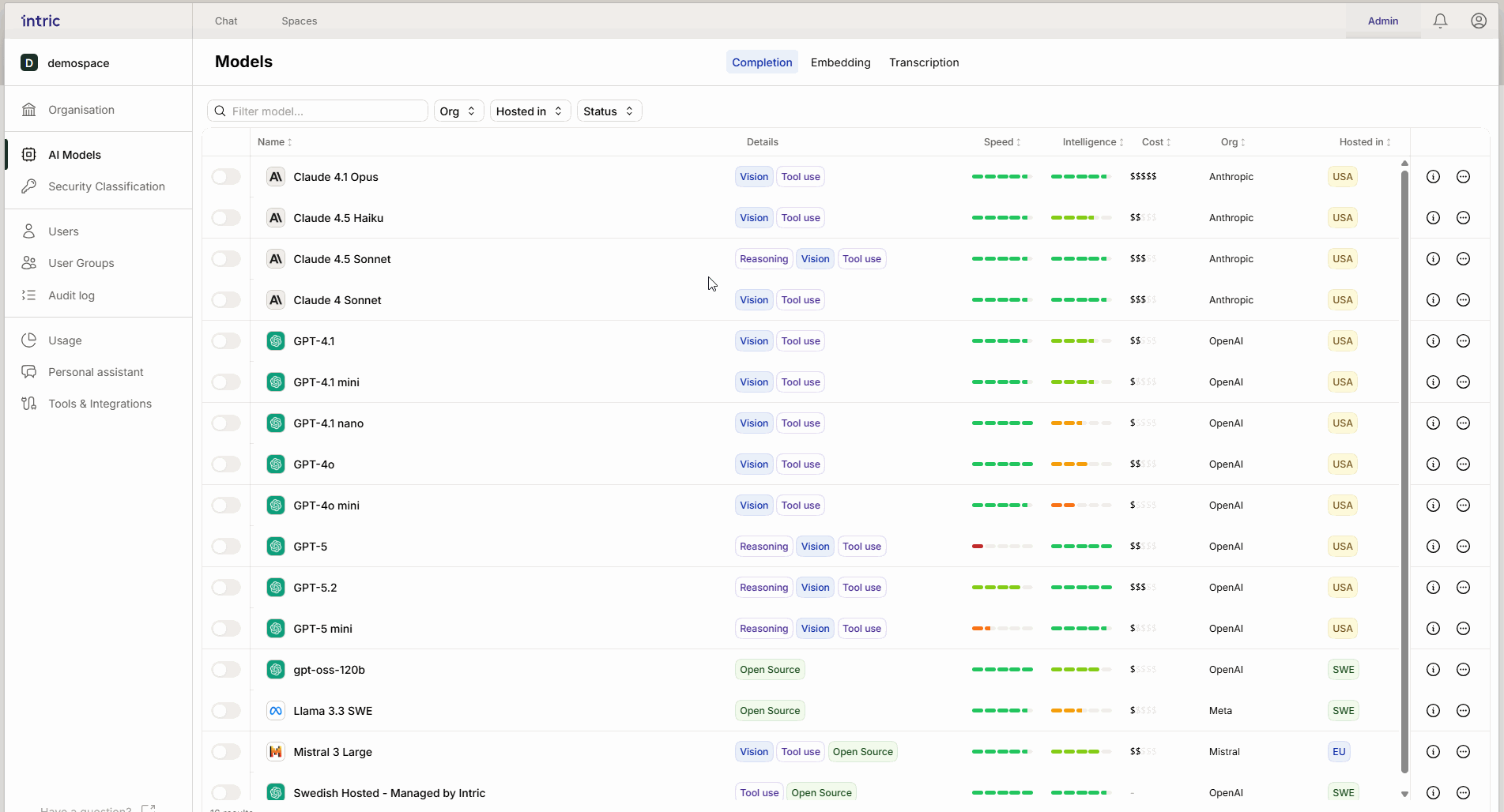Image resolution: width=1504 pixels, height=812 pixels.
Task: Go to Security Classification page
Action: pos(106,186)
